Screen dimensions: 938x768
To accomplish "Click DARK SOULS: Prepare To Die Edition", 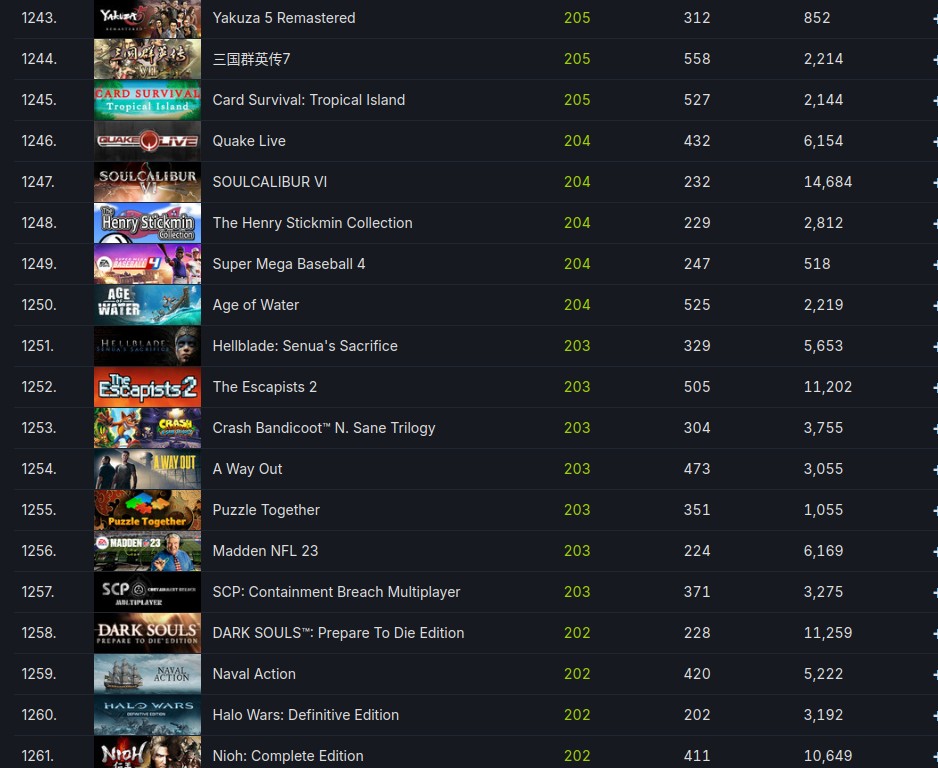I will (338, 633).
